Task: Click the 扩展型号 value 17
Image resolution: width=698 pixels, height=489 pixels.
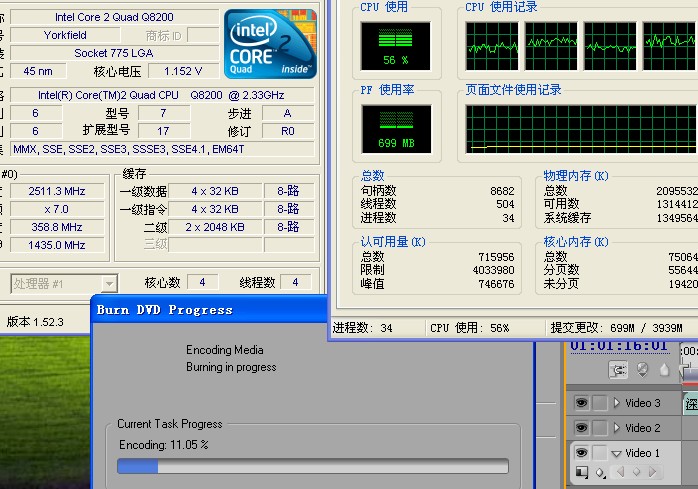Action: (164, 131)
